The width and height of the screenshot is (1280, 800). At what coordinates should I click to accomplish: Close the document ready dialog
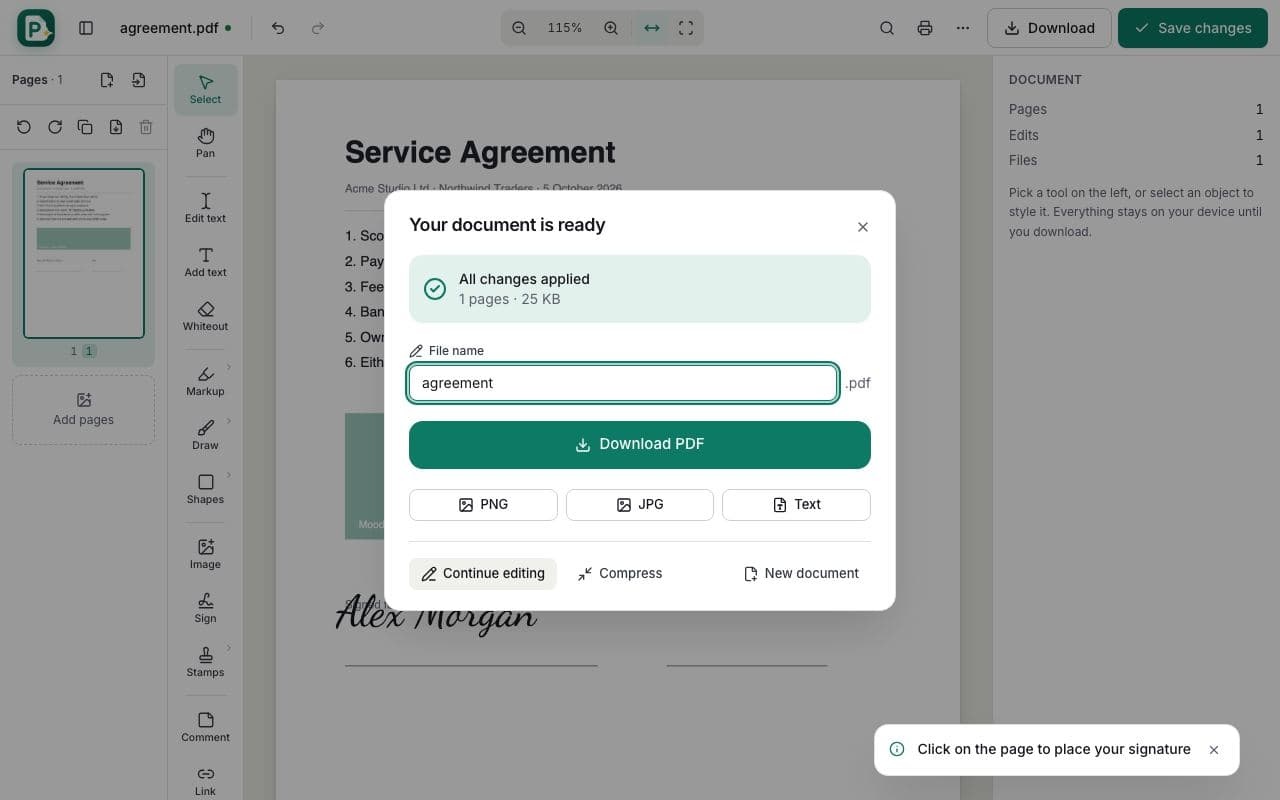tap(863, 227)
